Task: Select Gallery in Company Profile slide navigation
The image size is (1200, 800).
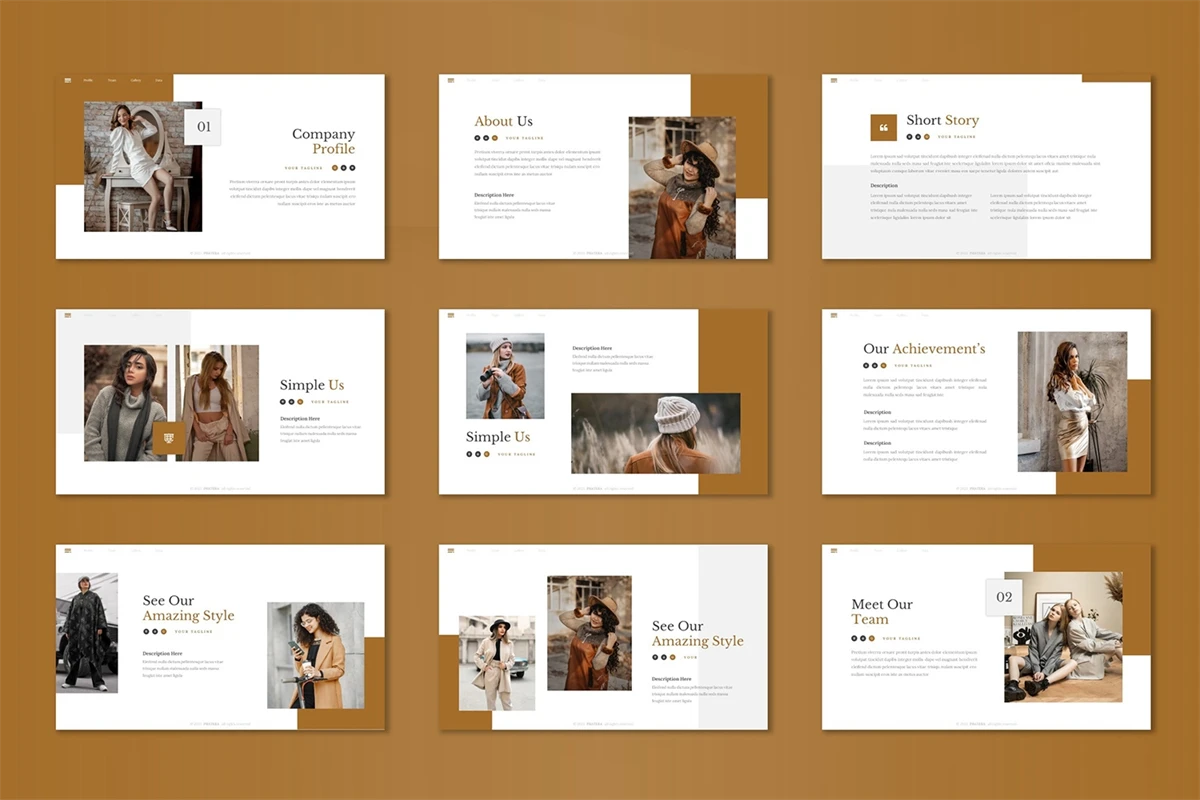Action: click(136, 80)
